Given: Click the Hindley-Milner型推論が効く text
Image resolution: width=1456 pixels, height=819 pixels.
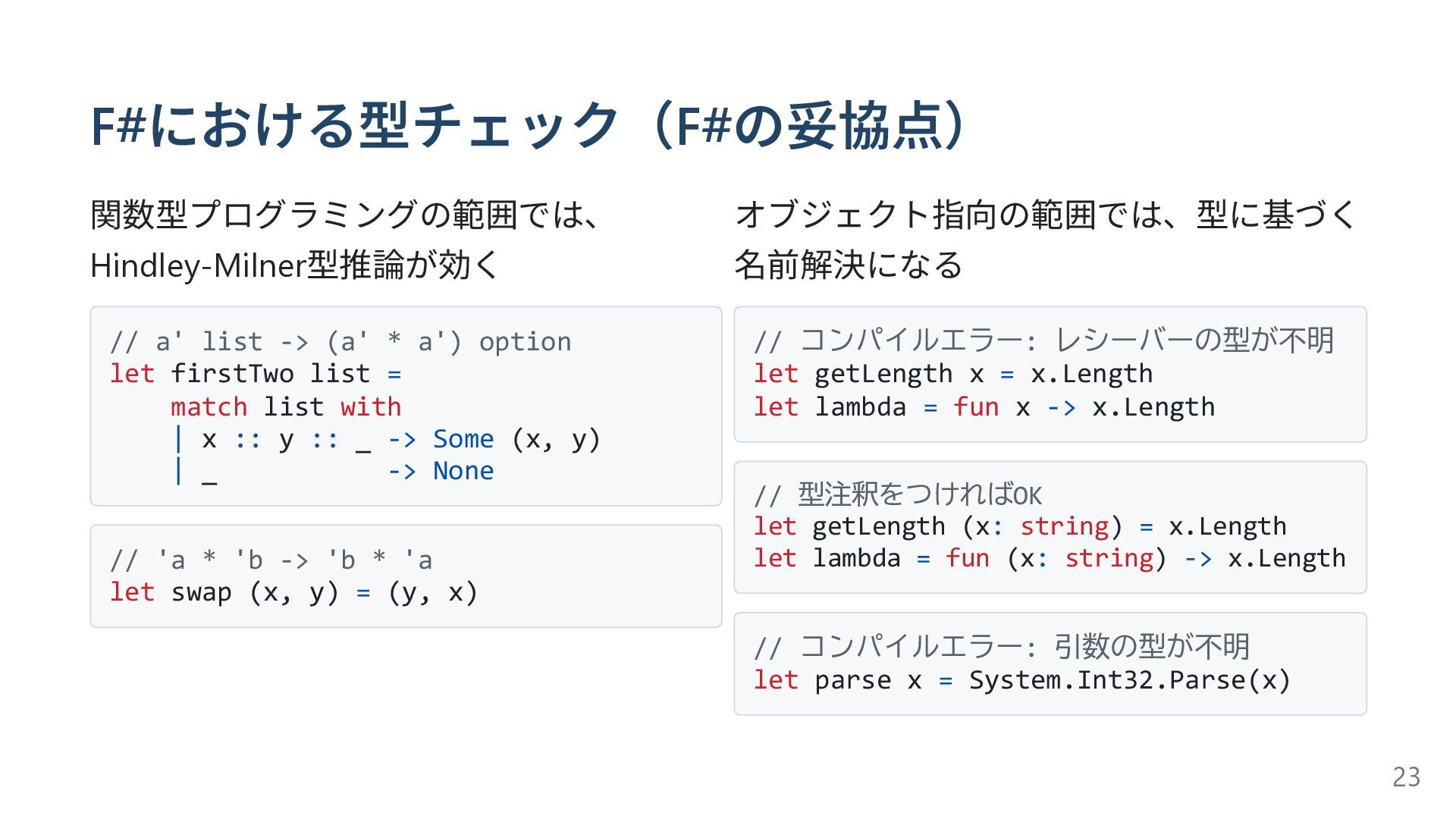Looking at the screenshot, I should (294, 265).
